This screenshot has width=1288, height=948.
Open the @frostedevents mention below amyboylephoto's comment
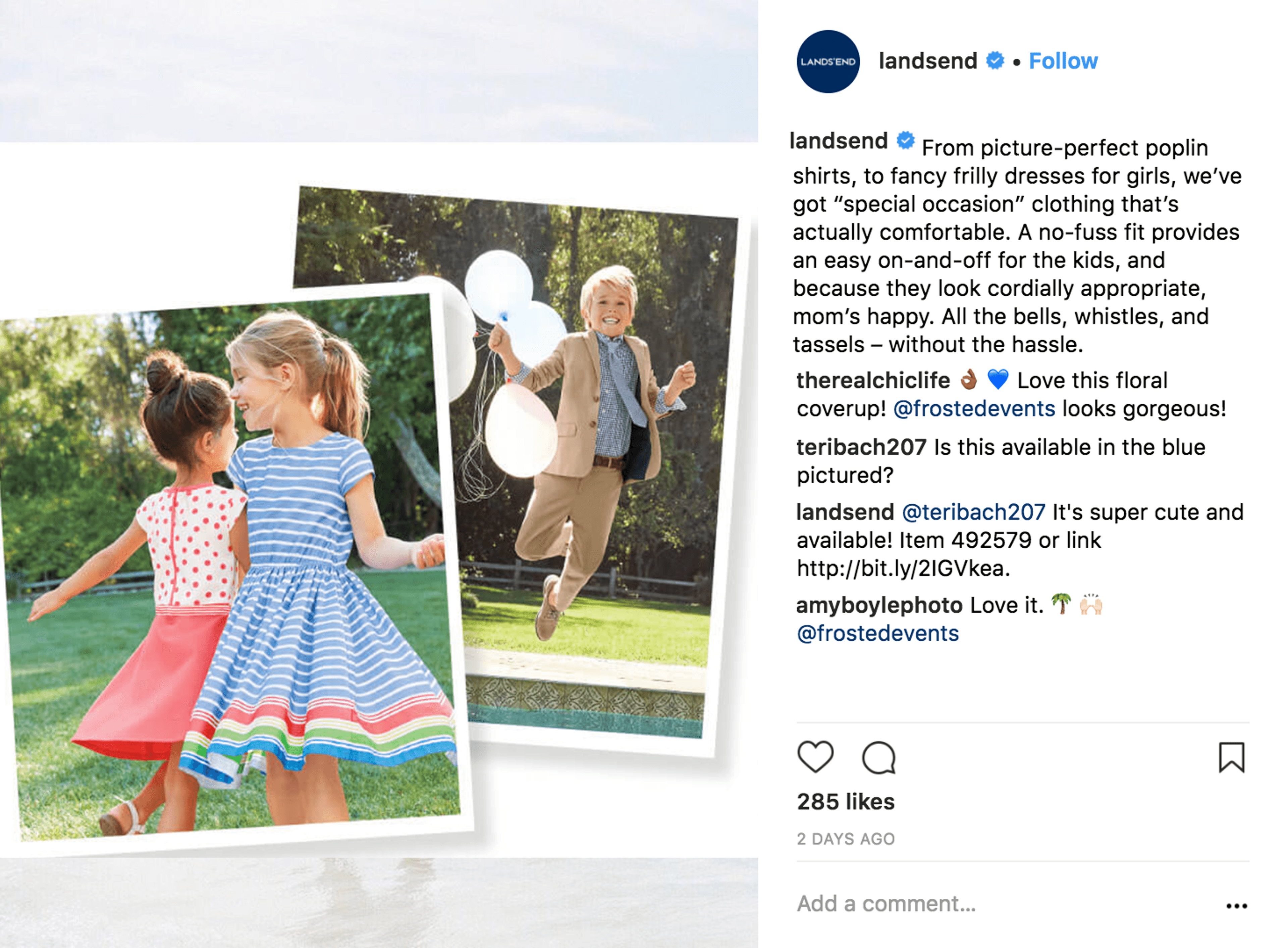pyautogui.click(x=877, y=633)
